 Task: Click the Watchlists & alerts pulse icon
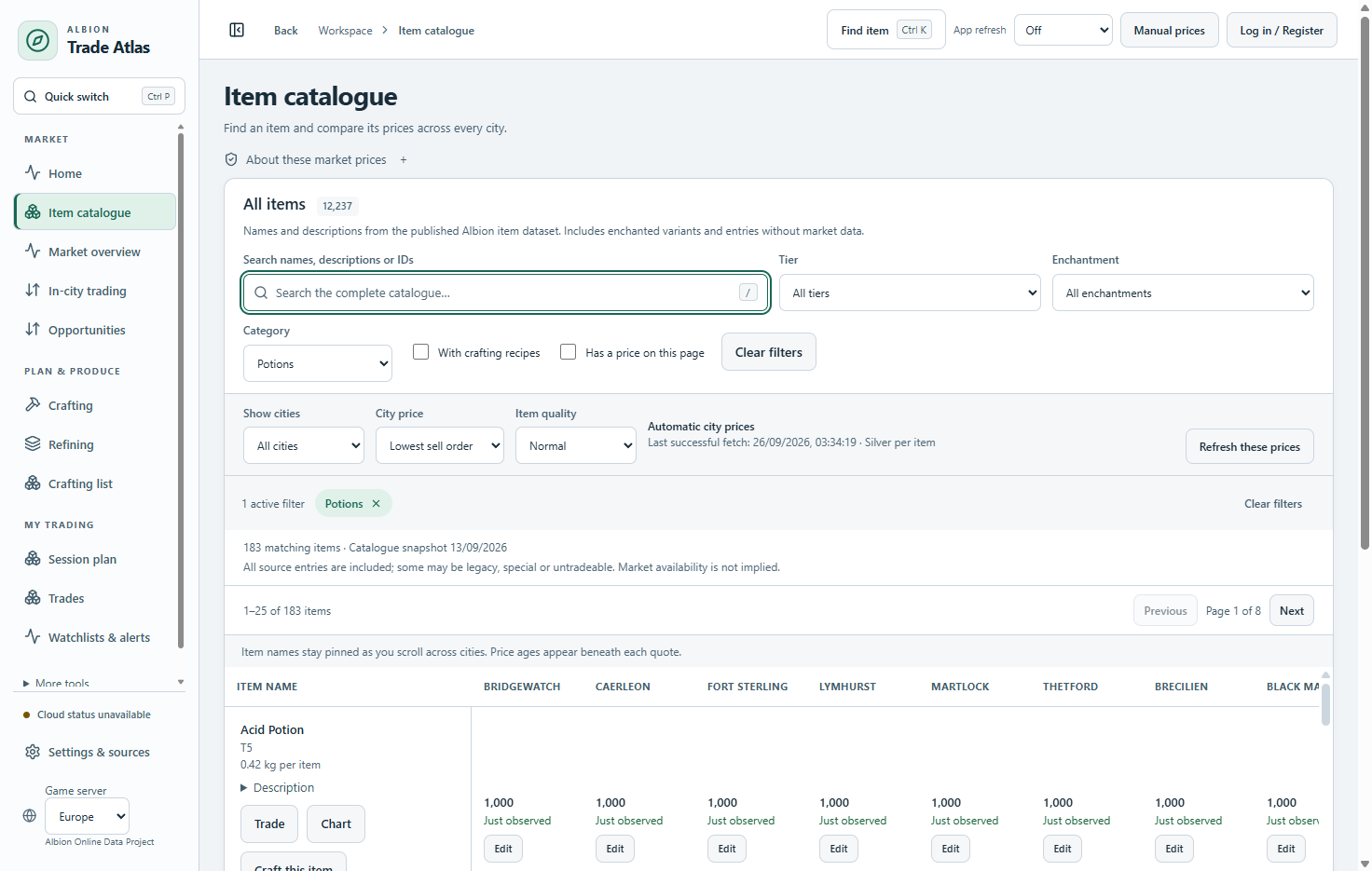[33, 636]
